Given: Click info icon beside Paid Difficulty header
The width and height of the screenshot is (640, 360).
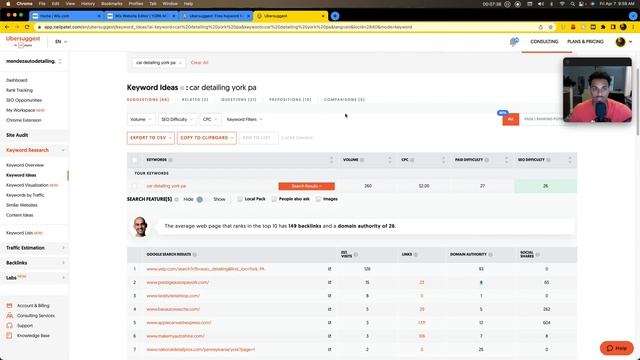Looking at the screenshot, I should (487, 160).
